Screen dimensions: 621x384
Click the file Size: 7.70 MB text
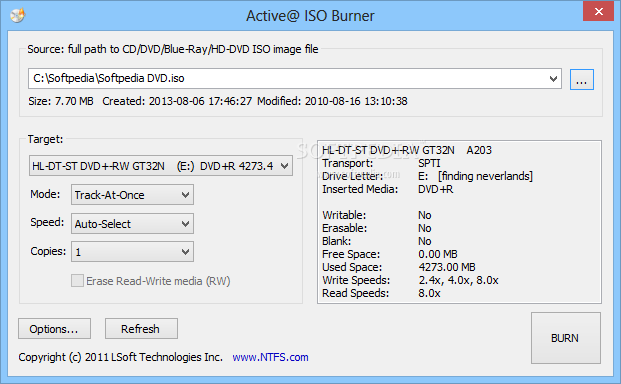[61, 101]
